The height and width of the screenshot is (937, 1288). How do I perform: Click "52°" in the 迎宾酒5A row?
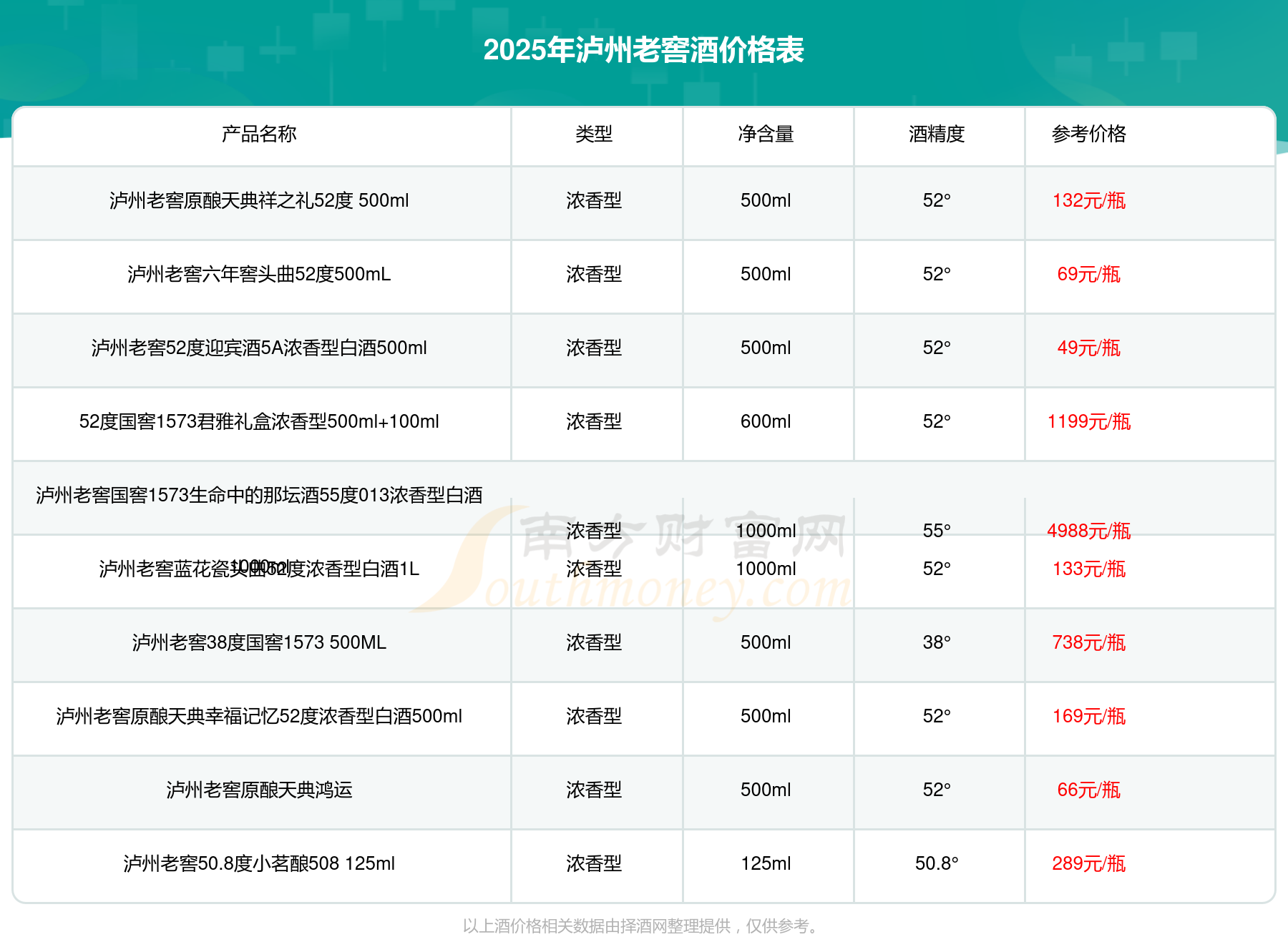[937, 348]
